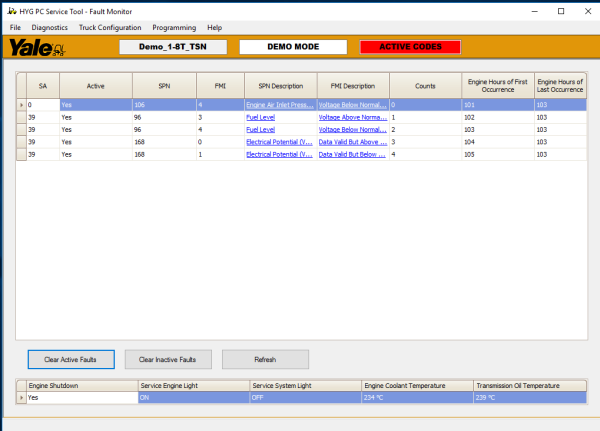The image size is (600, 431).
Task: Select row header of Counts 2 row
Action: point(21,130)
